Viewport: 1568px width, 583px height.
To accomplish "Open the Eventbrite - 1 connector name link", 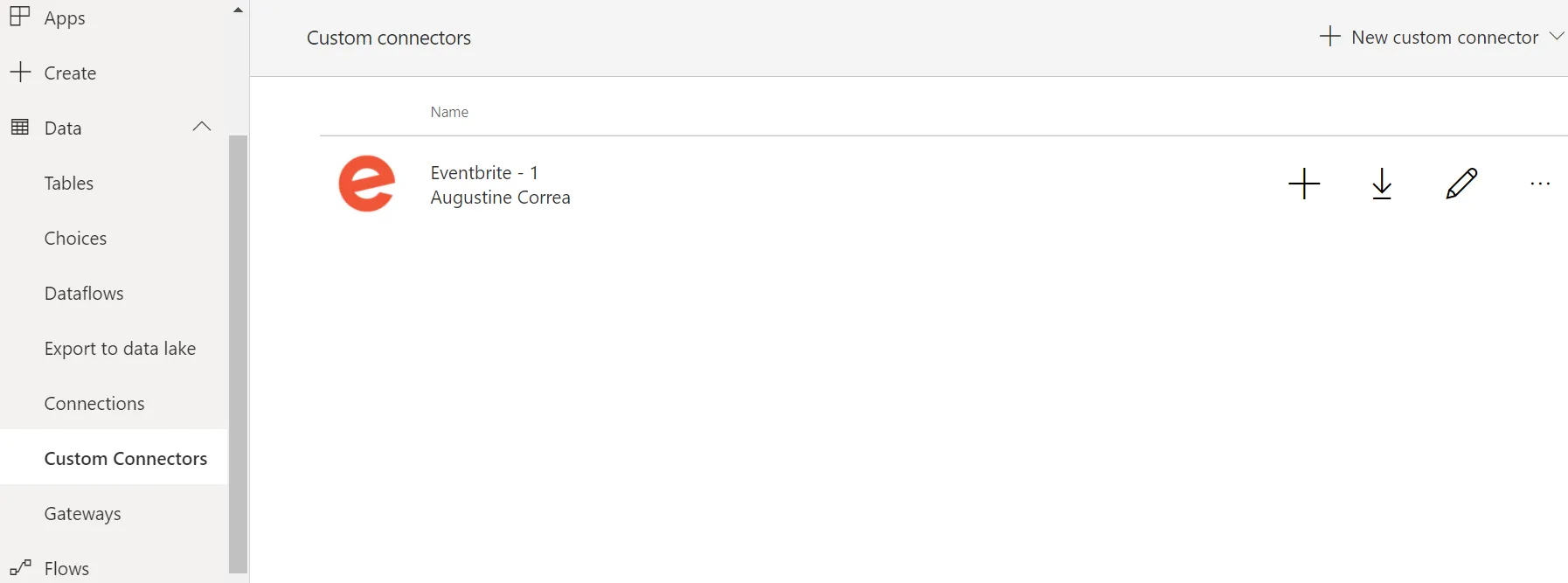I will [484, 172].
